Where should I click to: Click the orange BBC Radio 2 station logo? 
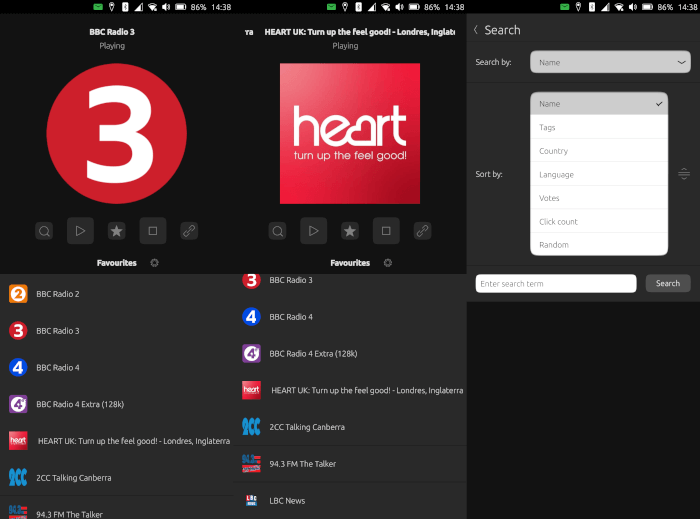click(18, 294)
